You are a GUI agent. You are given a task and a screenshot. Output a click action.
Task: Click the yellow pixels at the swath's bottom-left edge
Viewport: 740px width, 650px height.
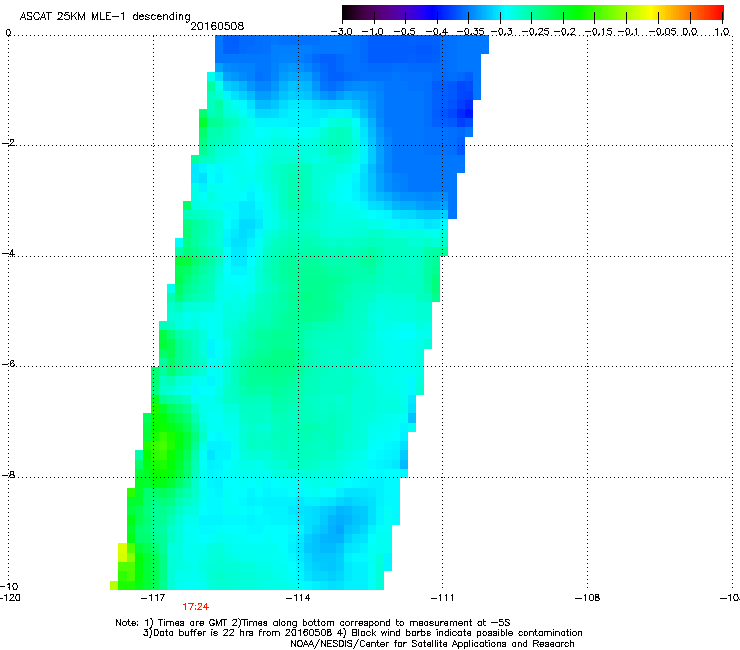(x=122, y=552)
